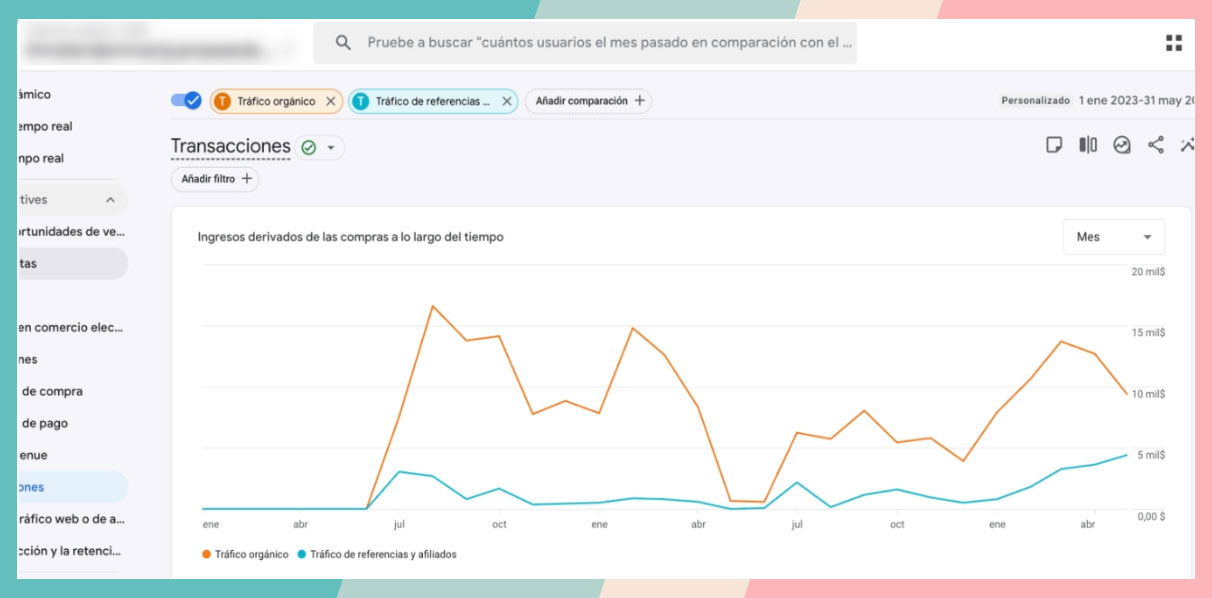Viewport: 1212px width, 598px height.
Task: Select the 'de pago' sidebar report
Action: click(45, 423)
